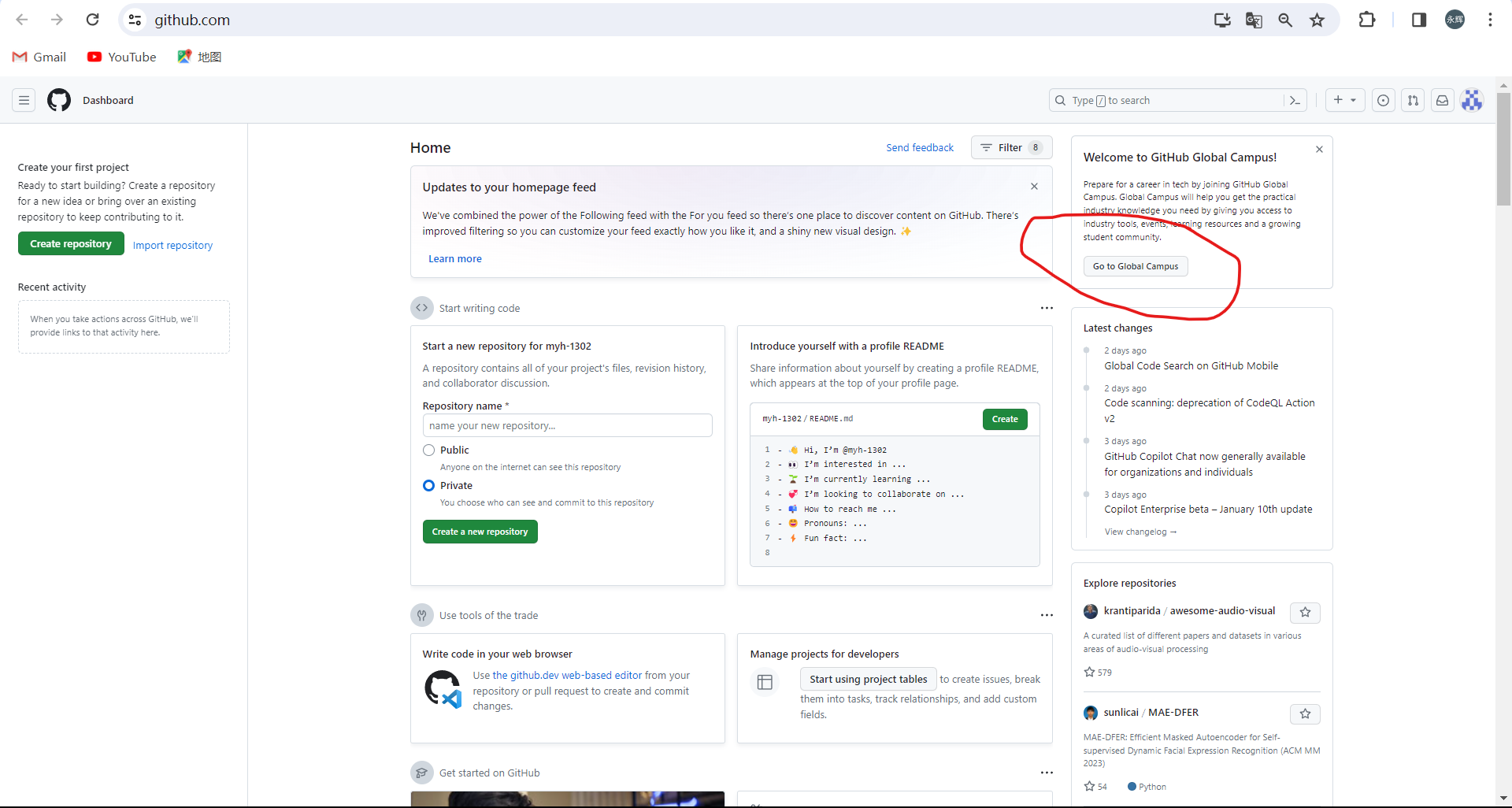
Task: Click the green Create repository button
Action: [x=71, y=243]
